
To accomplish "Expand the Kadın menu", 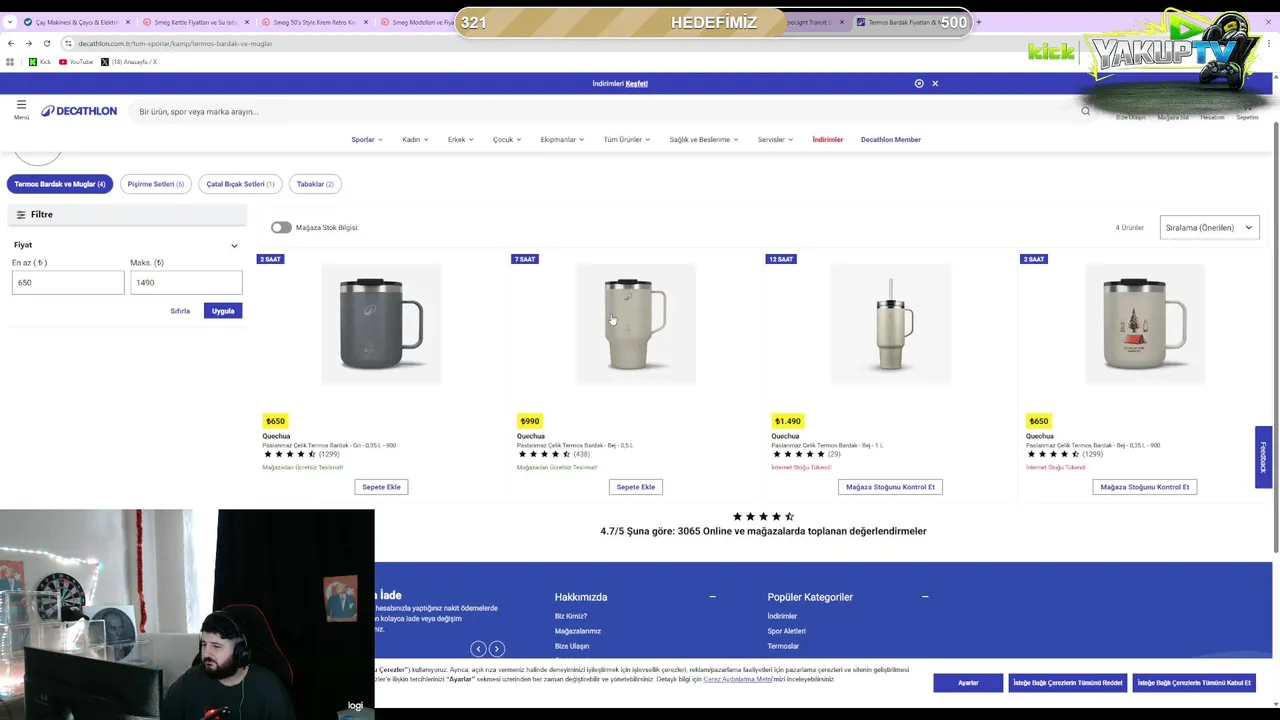I will [x=415, y=140].
